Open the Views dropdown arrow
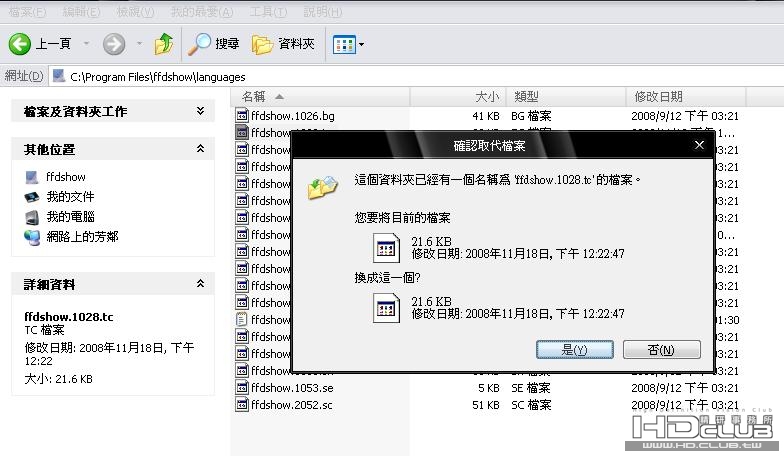 (362, 44)
